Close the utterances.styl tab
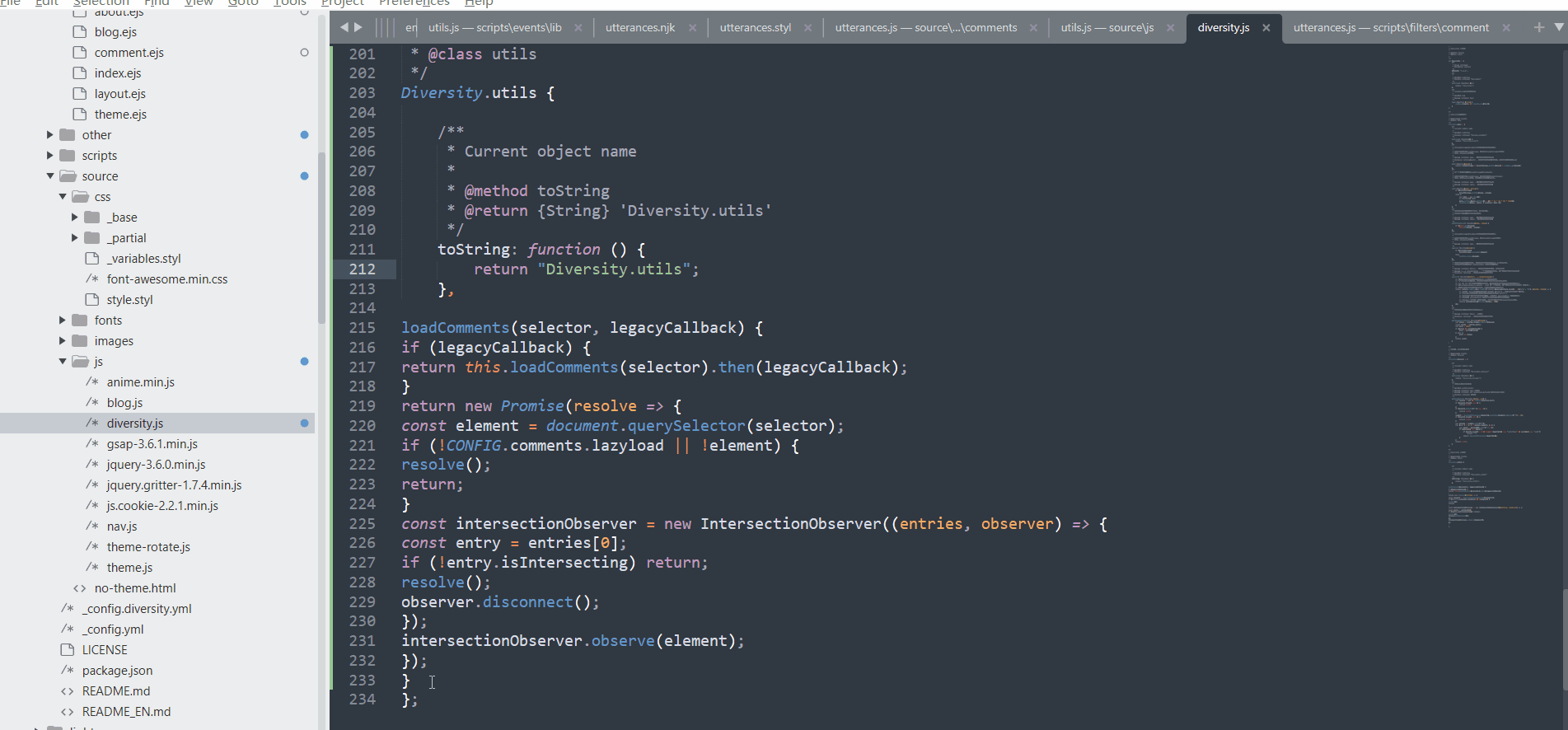1568x730 pixels. pyautogui.click(x=807, y=28)
